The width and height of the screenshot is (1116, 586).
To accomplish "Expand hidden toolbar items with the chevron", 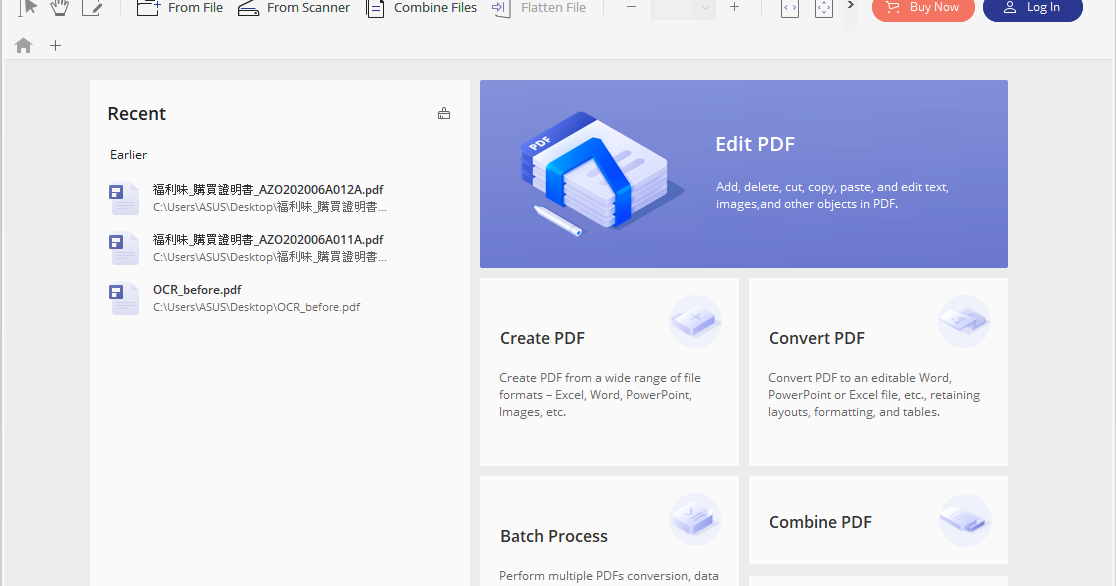I will (849, 8).
